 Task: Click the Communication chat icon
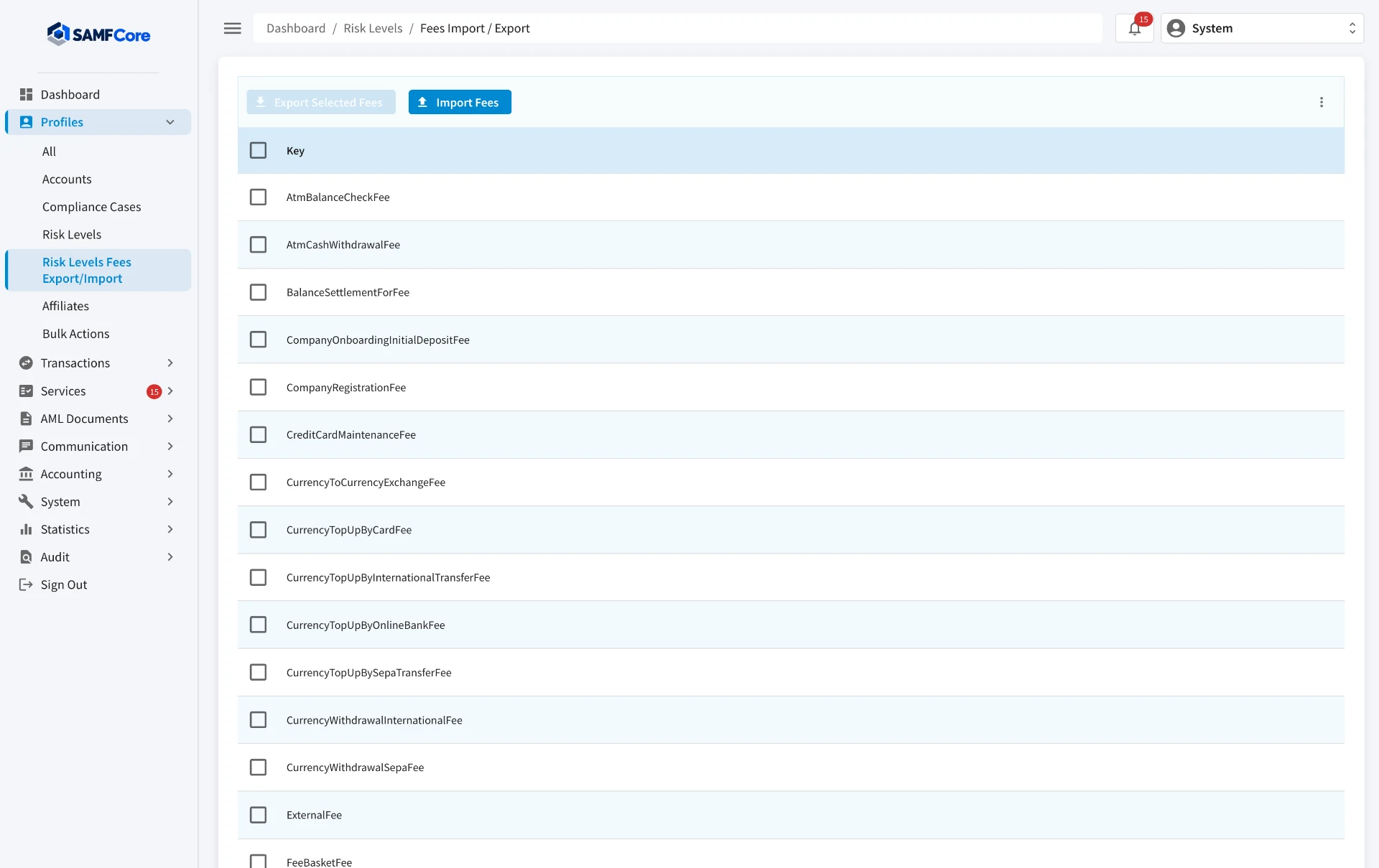pyautogui.click(x=26, y=446)
